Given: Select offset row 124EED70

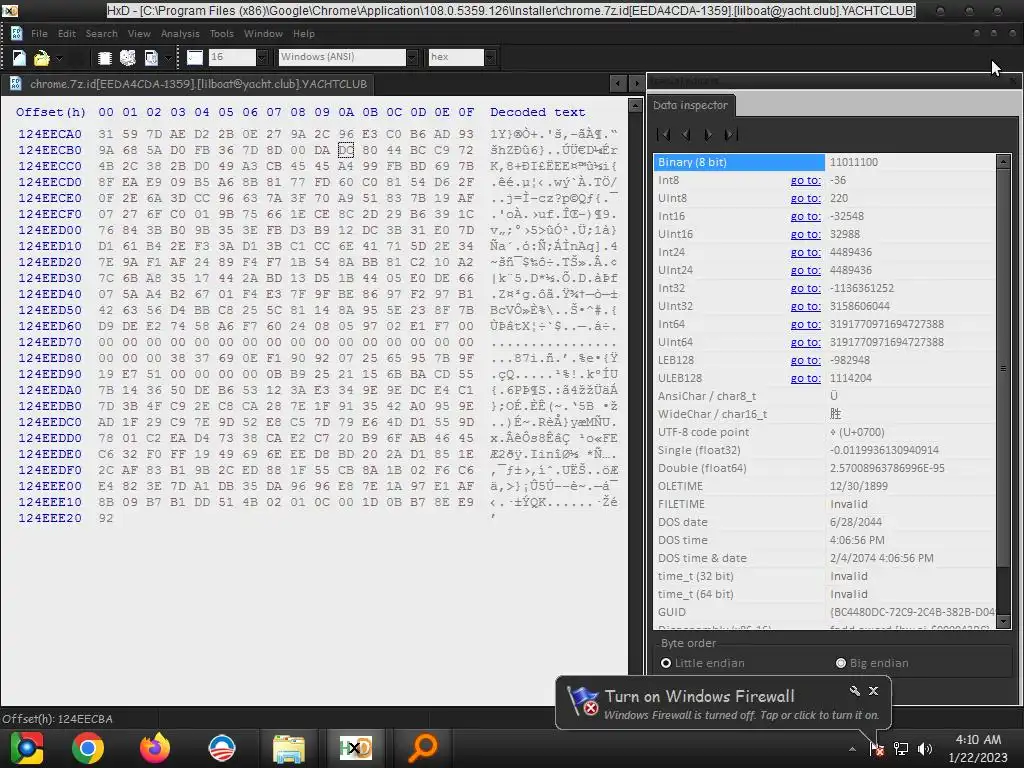Looking at the screenshot, I should tap(50, 342).
